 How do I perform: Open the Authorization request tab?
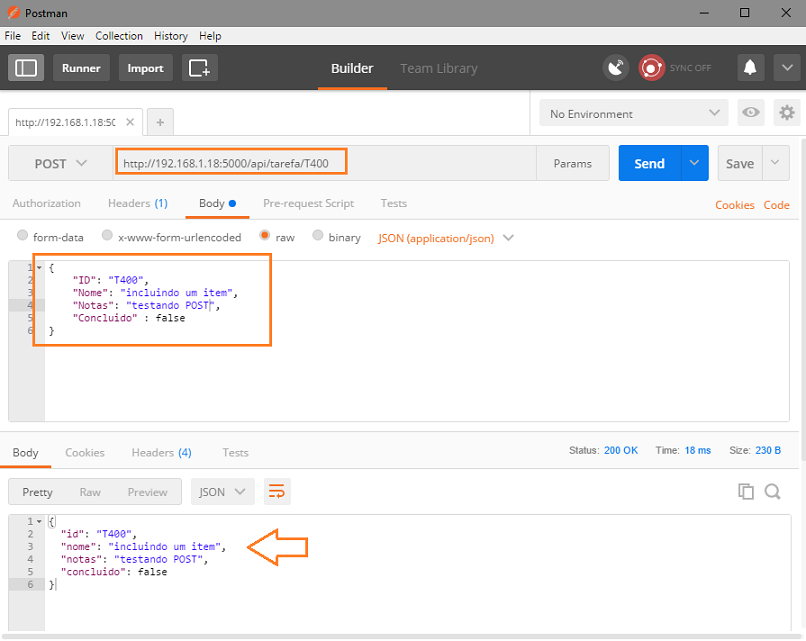[46, 203]
